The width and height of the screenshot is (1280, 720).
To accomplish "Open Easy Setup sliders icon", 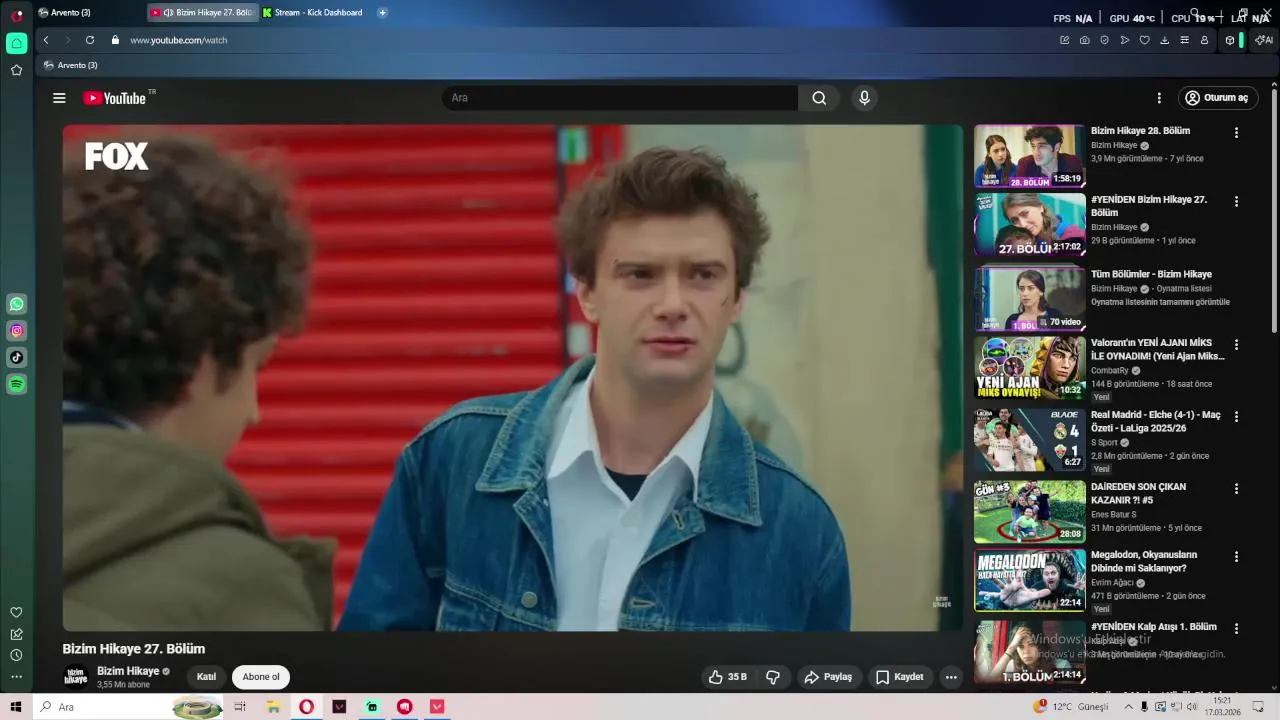I will [x=1185, y=40].
